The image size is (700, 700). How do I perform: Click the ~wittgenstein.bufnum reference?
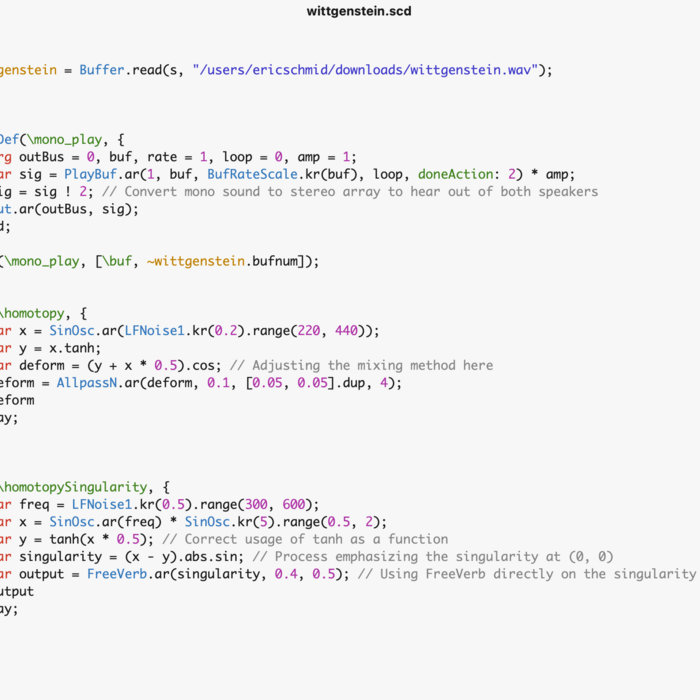tap(228, 261)
